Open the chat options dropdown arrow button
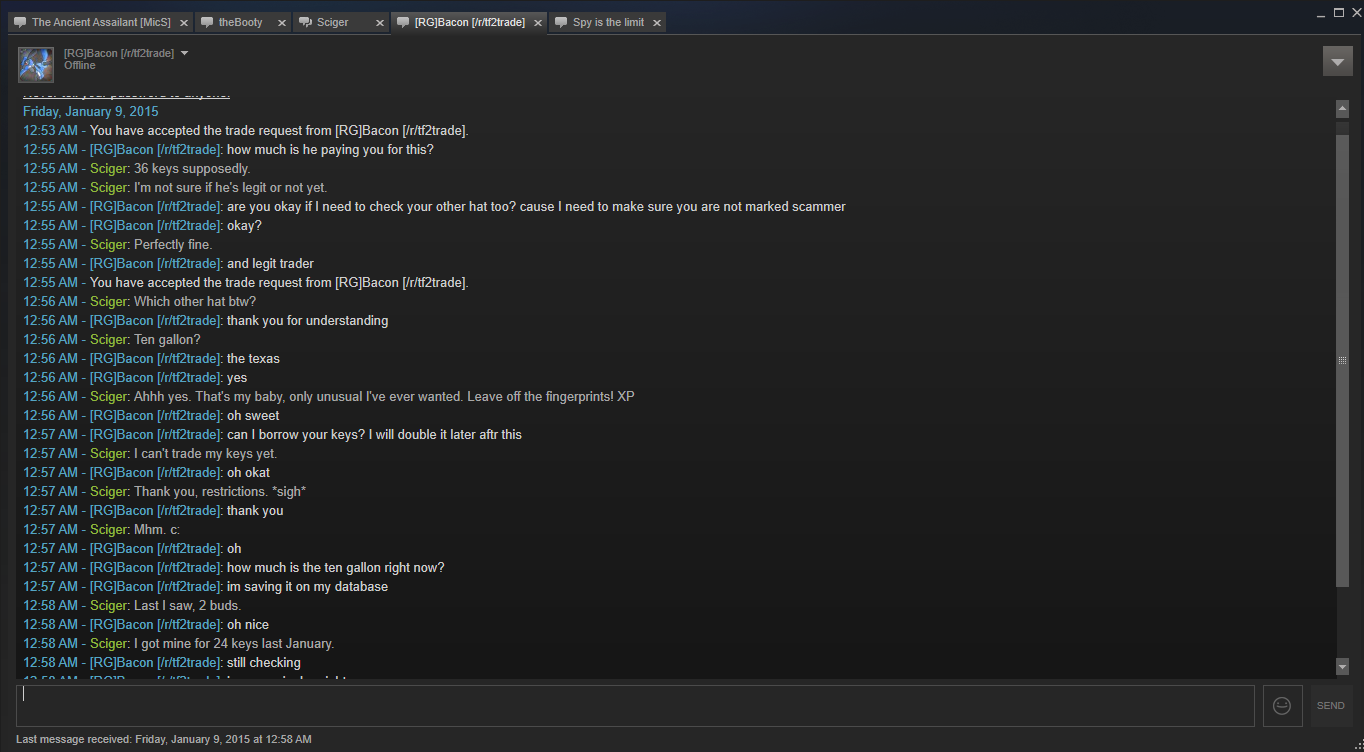Image resolution: width=1364 pixels, height=752 pixels. 1337,61
